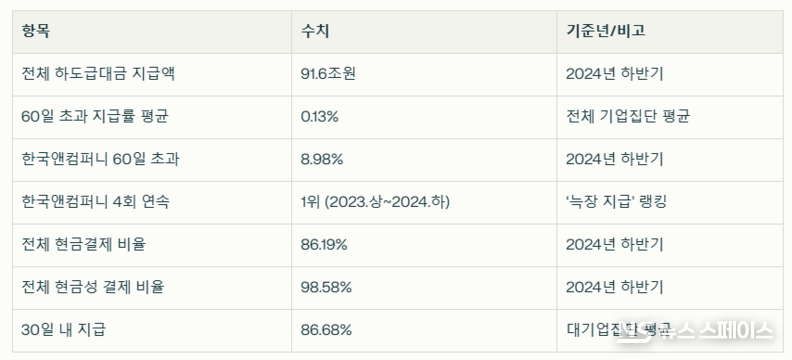This screenshot has width=792, height=360.
Task: Select 한국앤컴퍼니 60일 초과 row label
Action: pyautogui.click(x=100, y=160)
